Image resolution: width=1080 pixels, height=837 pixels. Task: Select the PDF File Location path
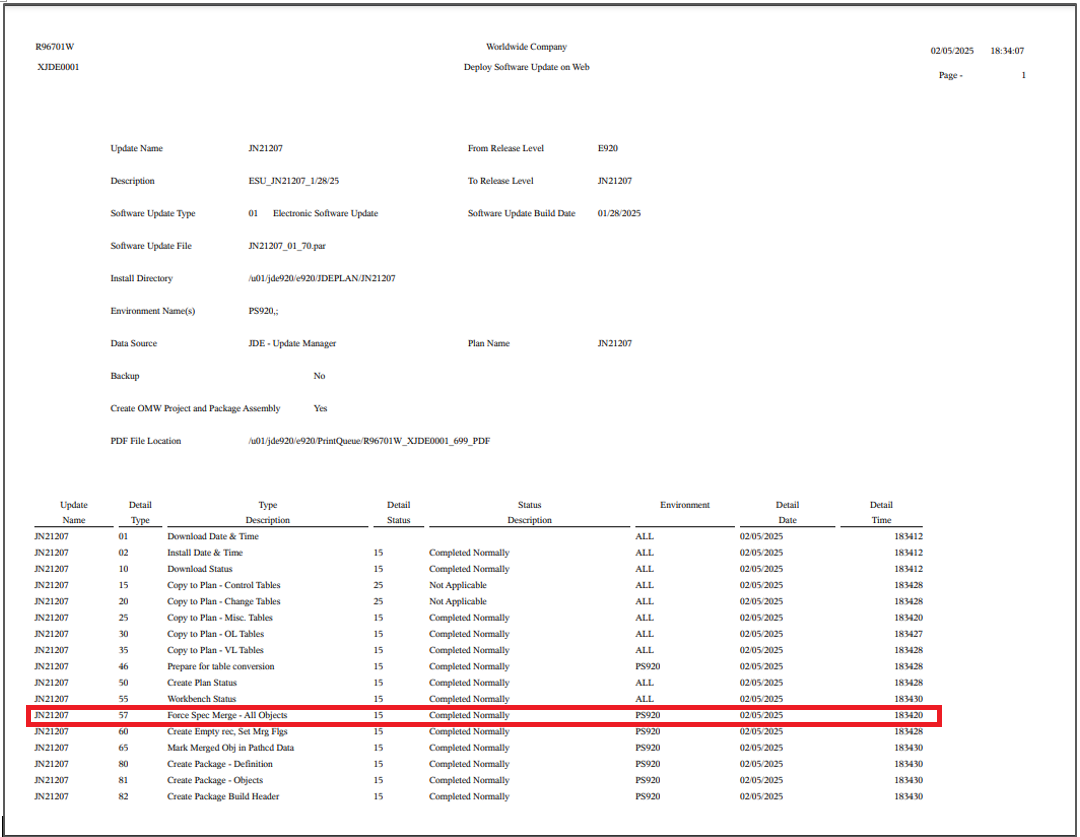369,440
